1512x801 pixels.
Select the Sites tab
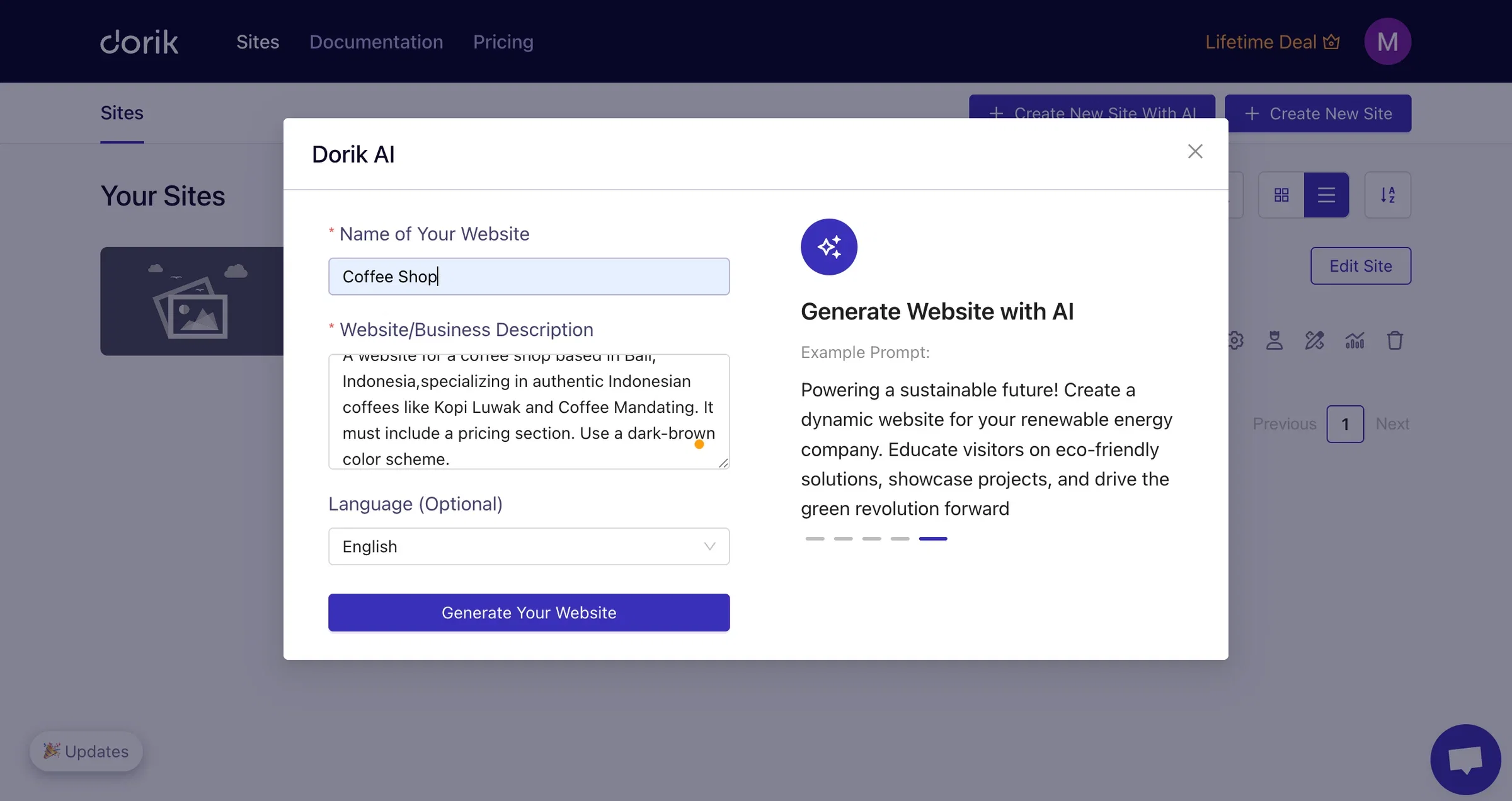122,113
